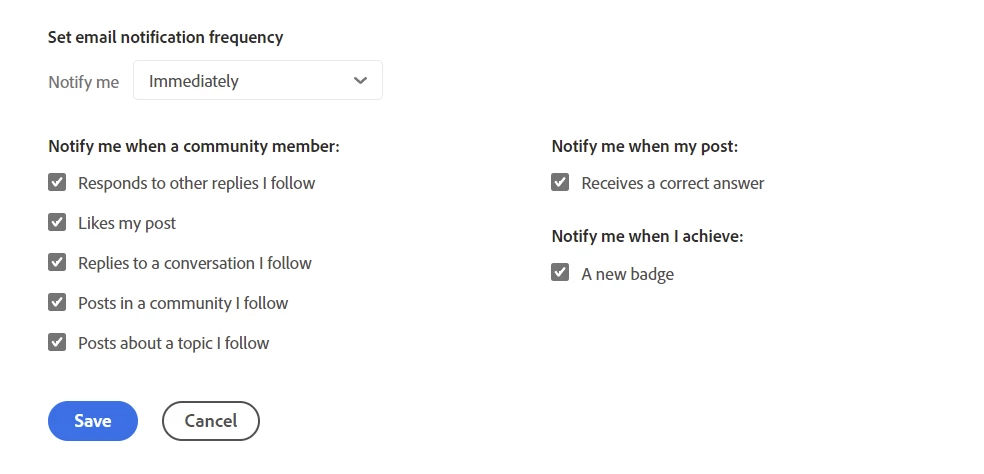Click the "Posts about a topic I follow" text
984x474 pixels.
pos(173,343)
